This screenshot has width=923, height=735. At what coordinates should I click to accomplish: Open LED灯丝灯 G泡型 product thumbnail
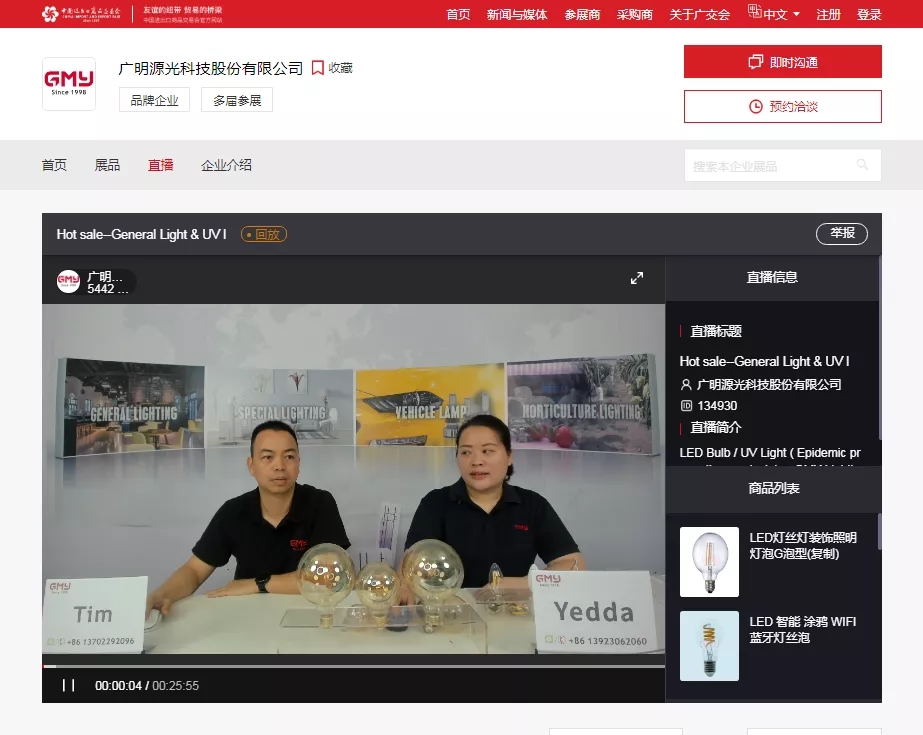[x=709, y=562]
